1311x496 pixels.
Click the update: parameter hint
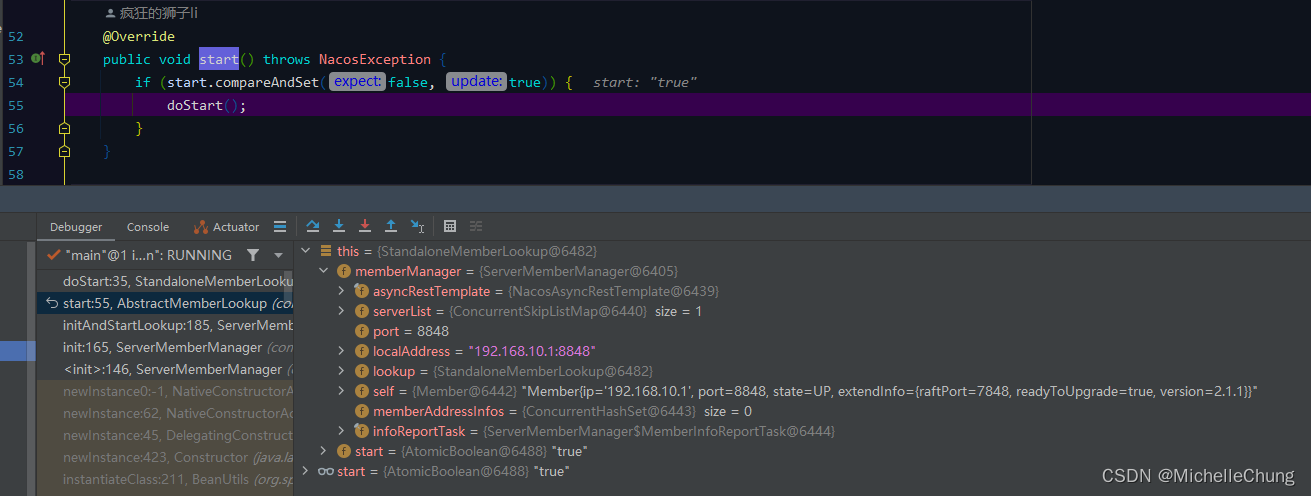click(477, 82)
